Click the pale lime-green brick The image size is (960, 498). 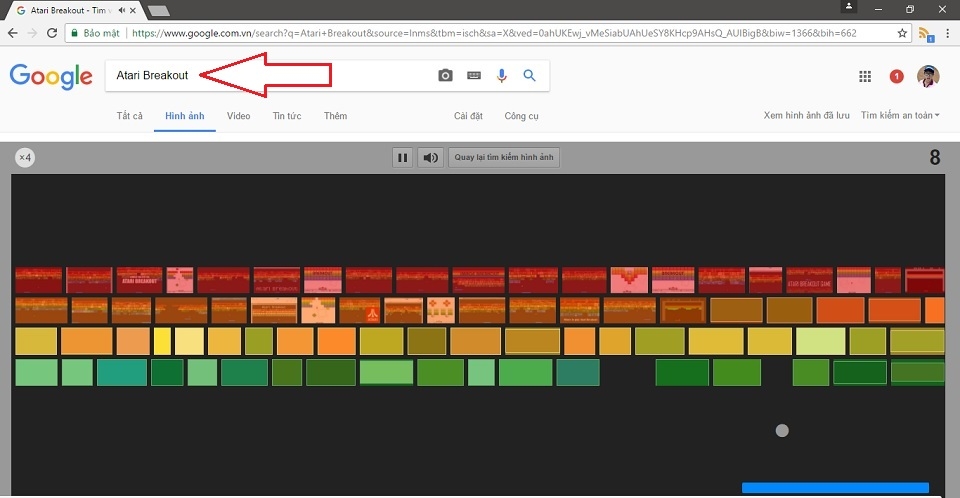[x=820, y=341]
